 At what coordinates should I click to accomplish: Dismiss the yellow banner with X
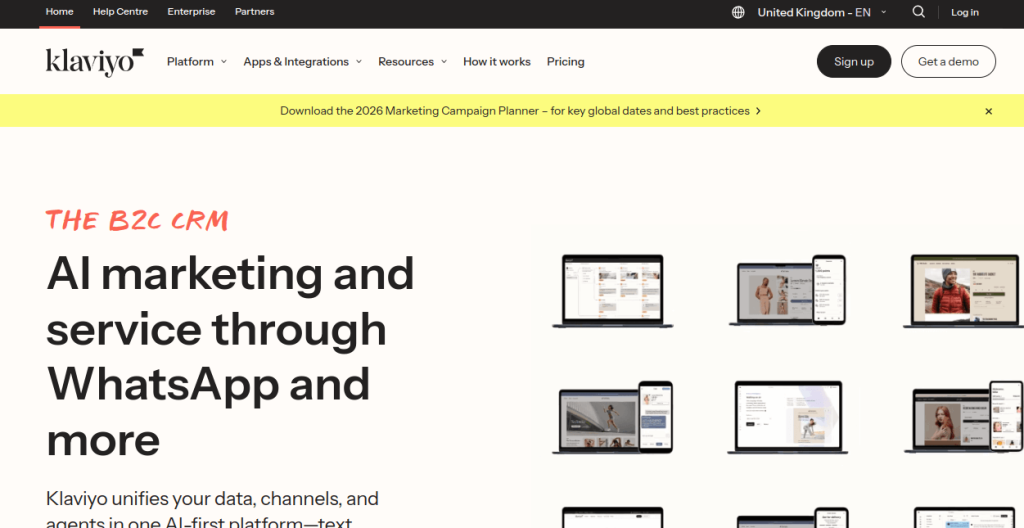(989, 111)
